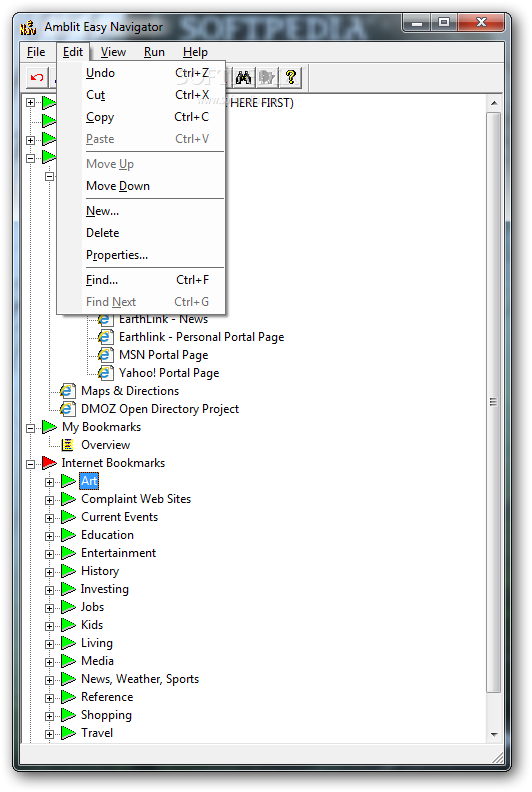Expand the plus box of the HERE FIRST row
Screen dimensions: 532x792
(31, 103)
